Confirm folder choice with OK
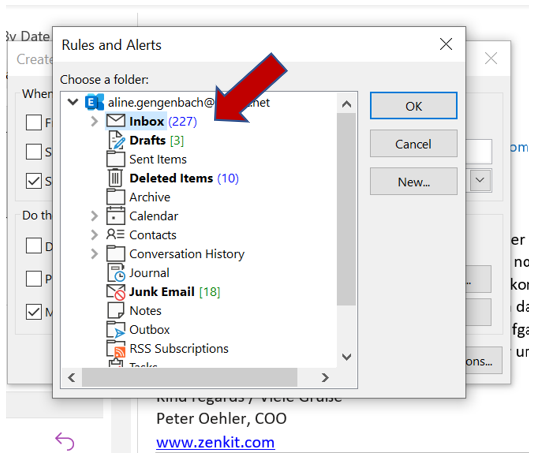Image resolution: width=548 pixels, height=460 pixels. 413,106
